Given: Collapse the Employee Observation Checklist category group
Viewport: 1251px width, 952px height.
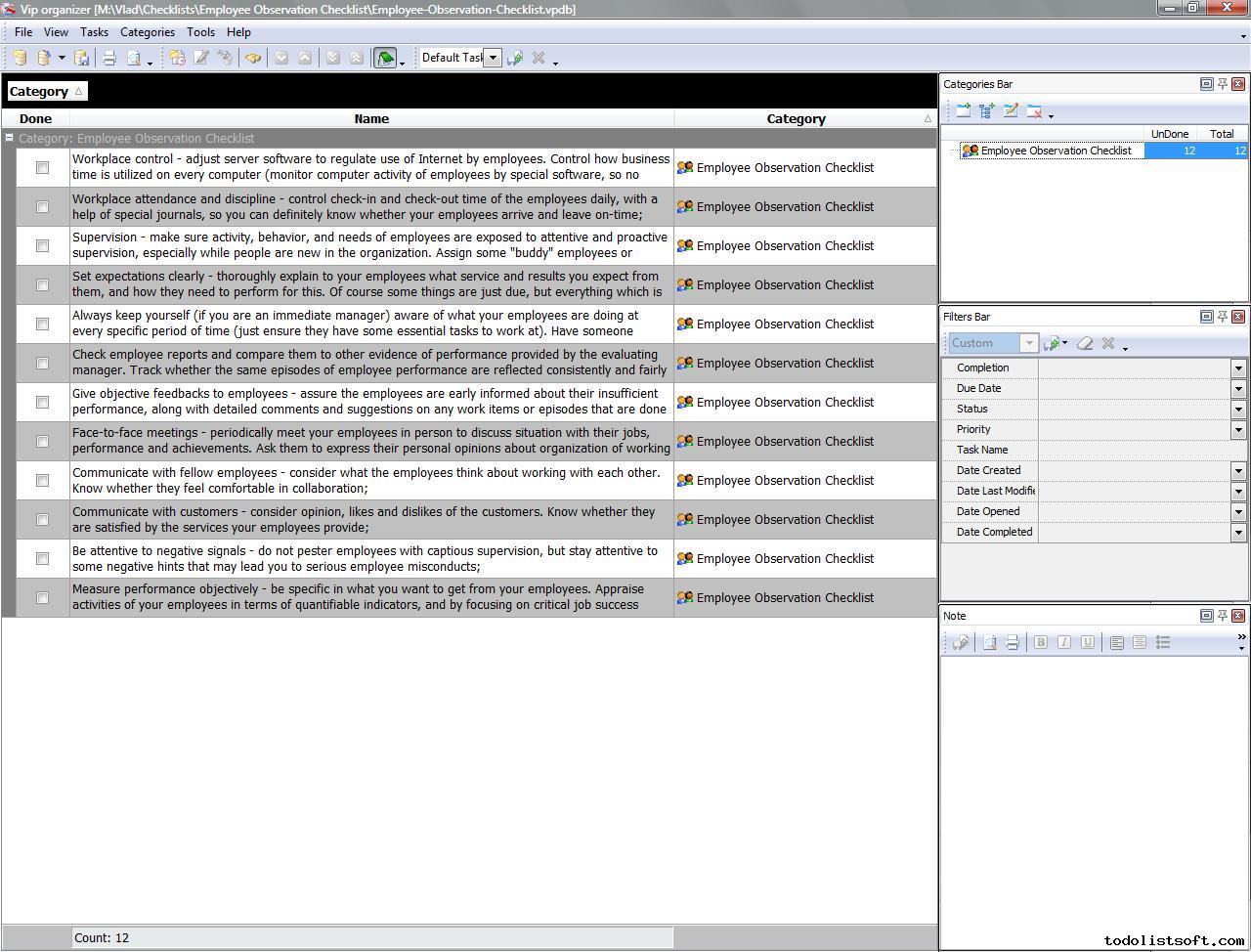Looking at the screenshot, I should (10, 139).
